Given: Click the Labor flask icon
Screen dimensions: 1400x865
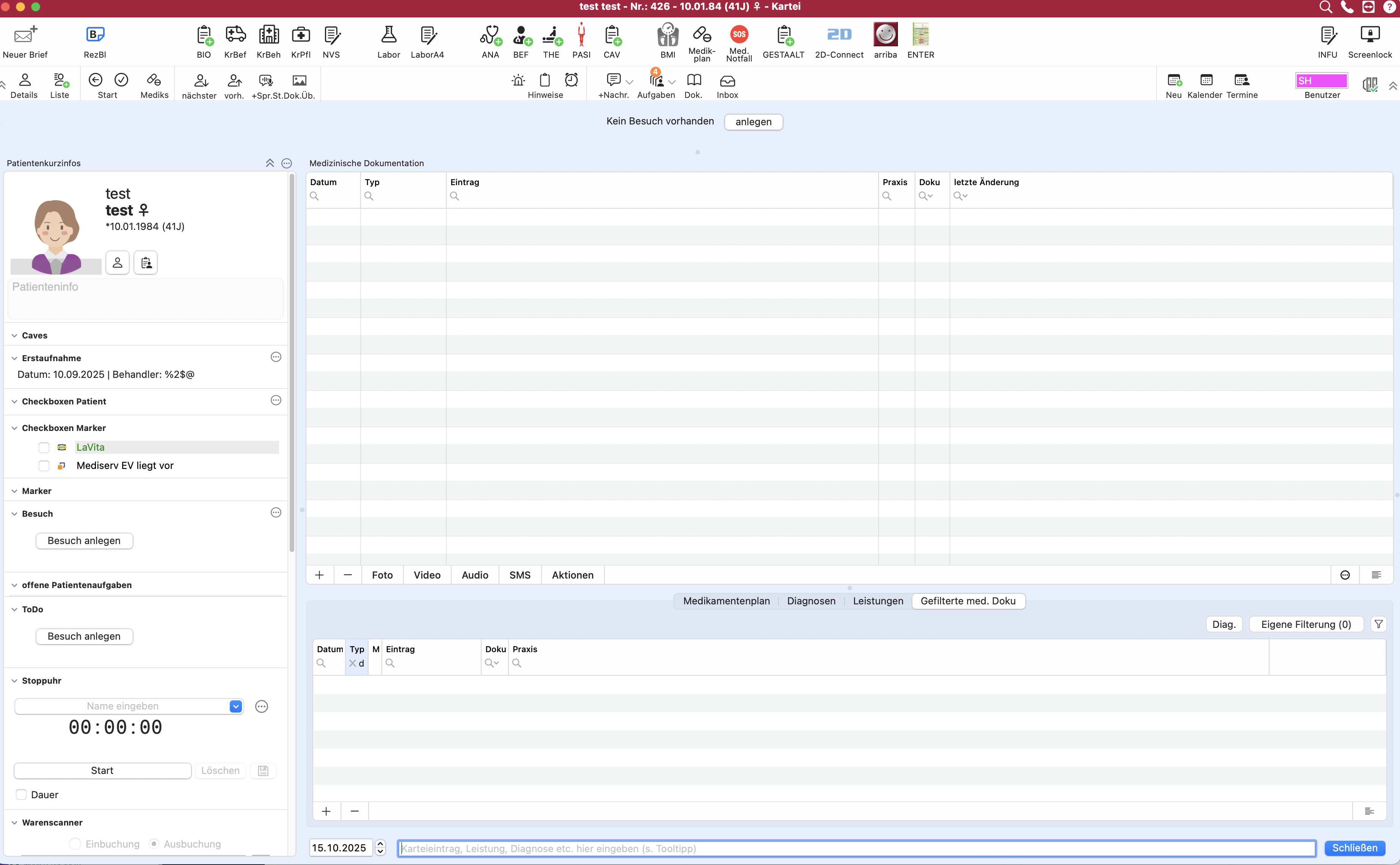Looking at the screenshot, I should [x=389, y=35].
